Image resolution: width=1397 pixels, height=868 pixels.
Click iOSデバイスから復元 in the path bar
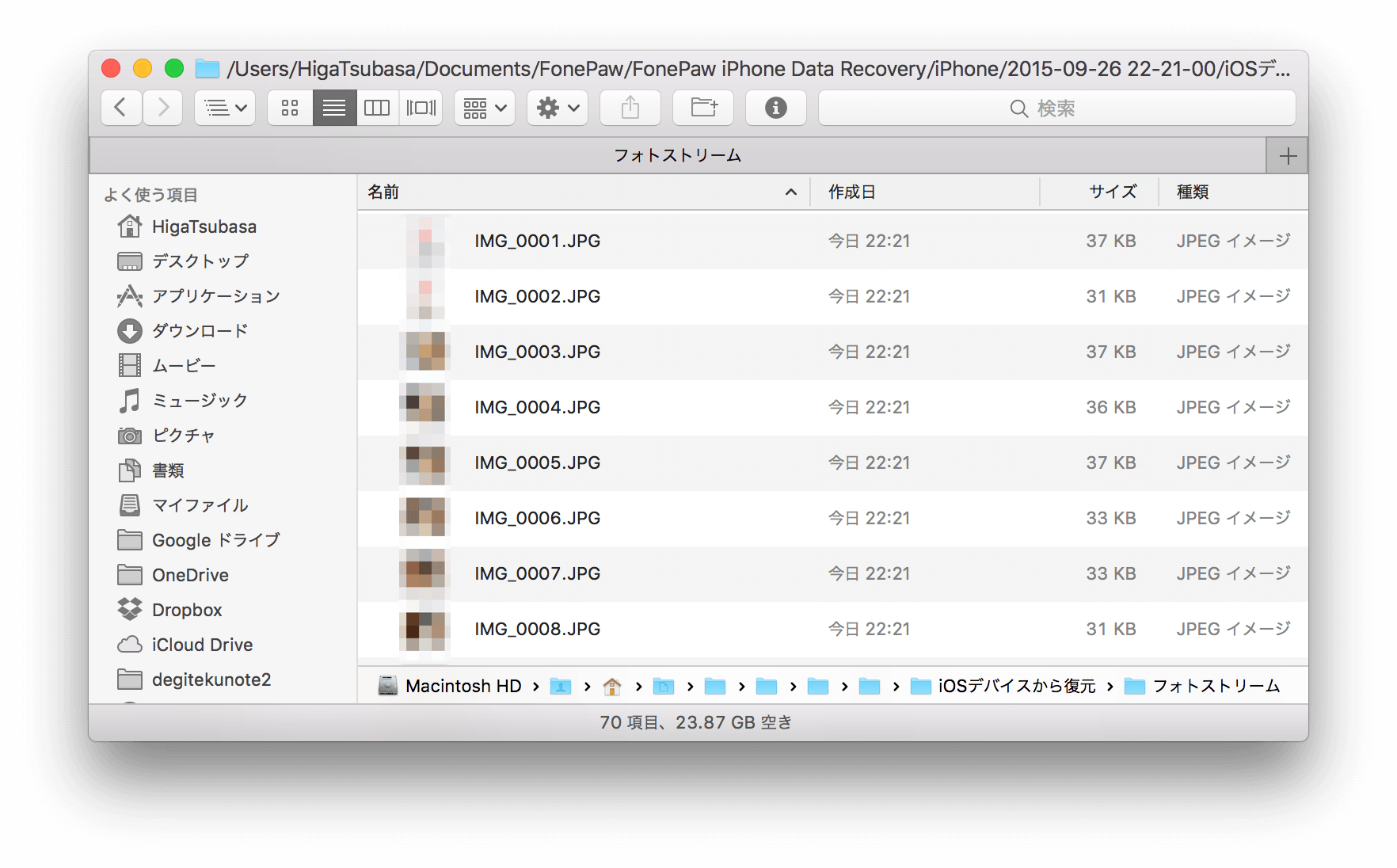1003,686
